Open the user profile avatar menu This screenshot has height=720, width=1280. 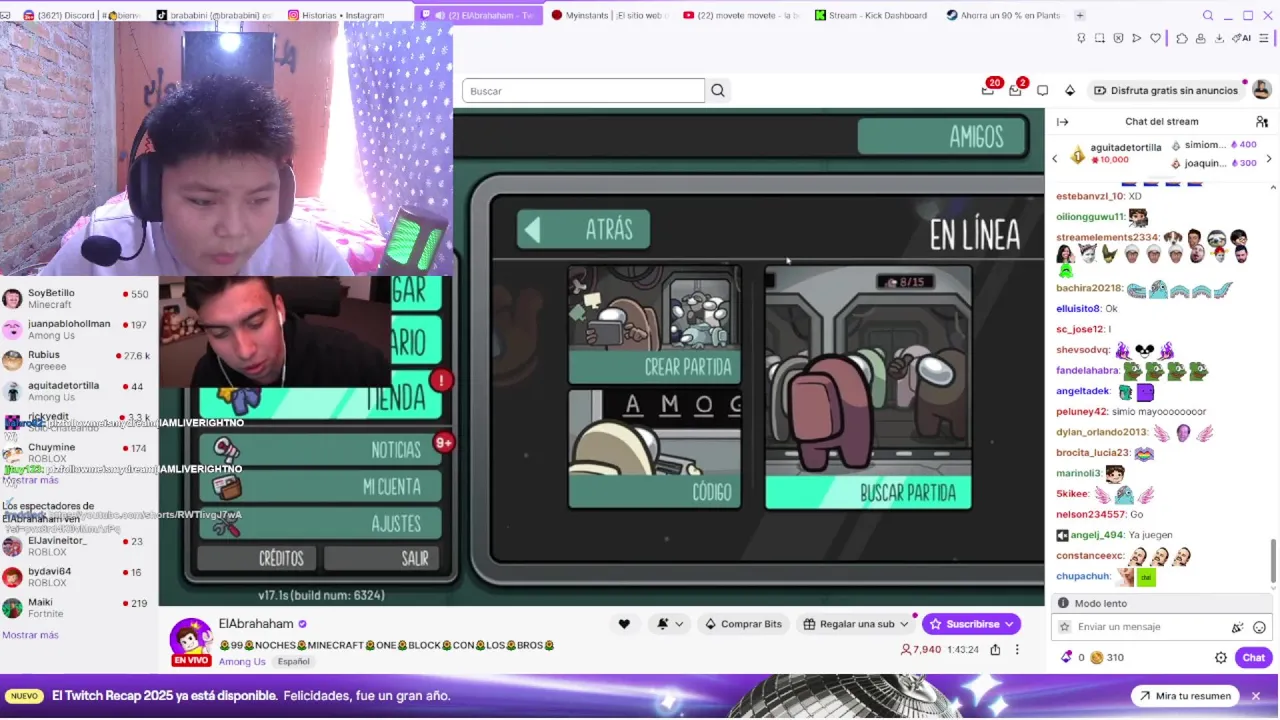point(1262,90)
